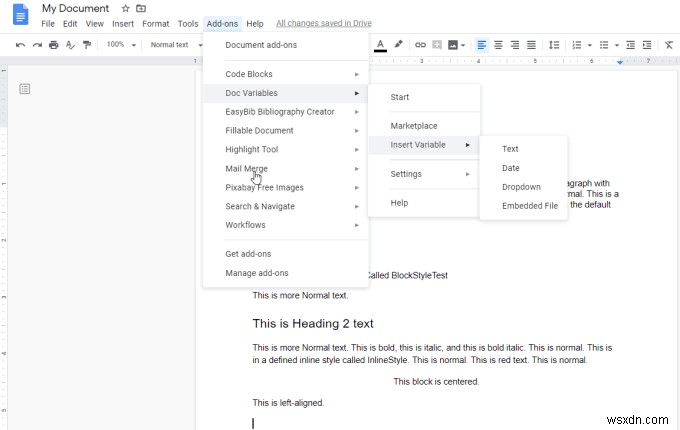Toggle right align
The height and width of the screenshot is (430, 680).
click(x=515, y=45)
